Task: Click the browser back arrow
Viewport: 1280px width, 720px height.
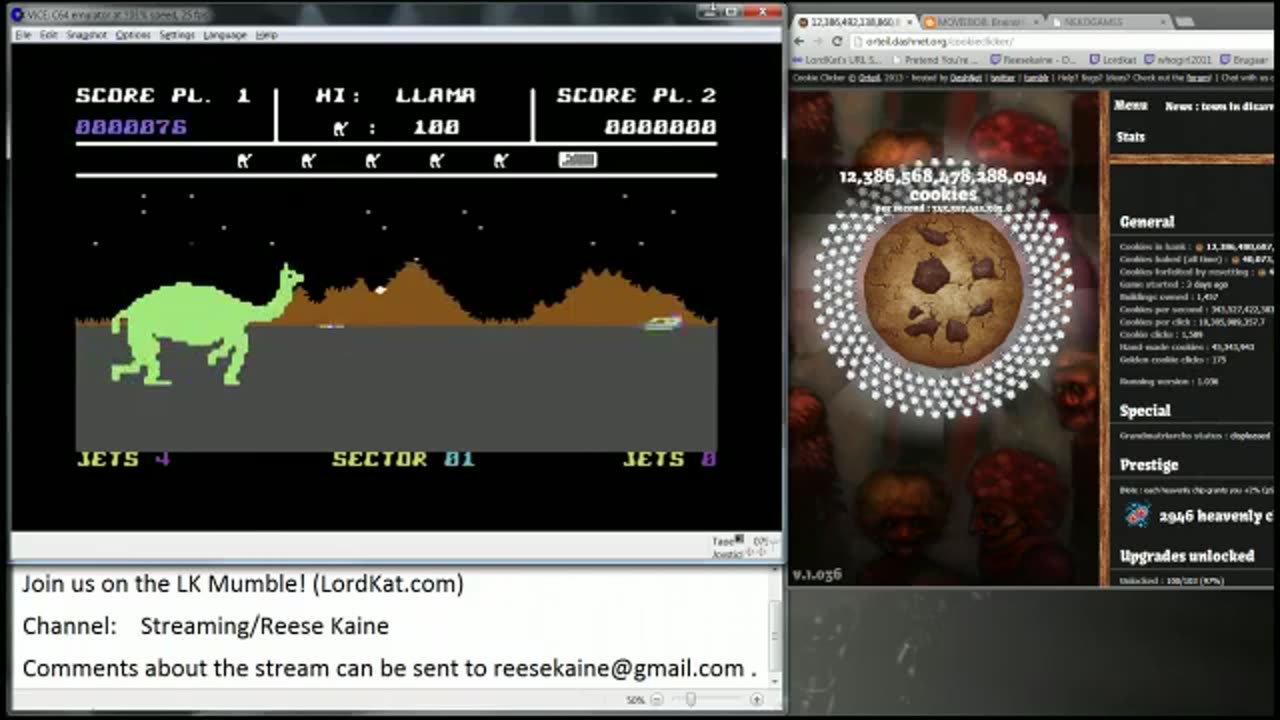Action: [x=799, y=41]
